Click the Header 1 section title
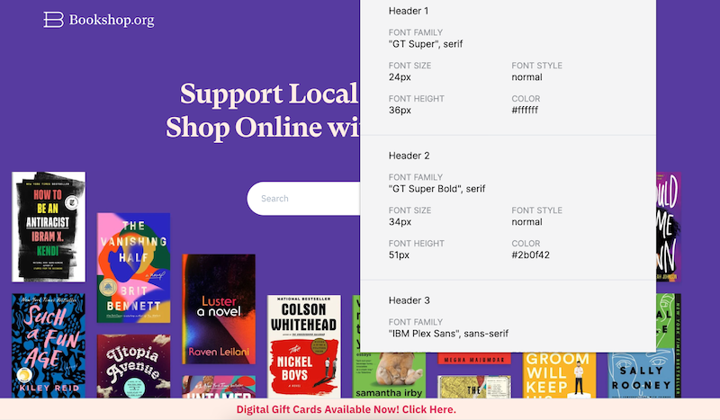This screenshot has height=420, width=720. (409, 11)
